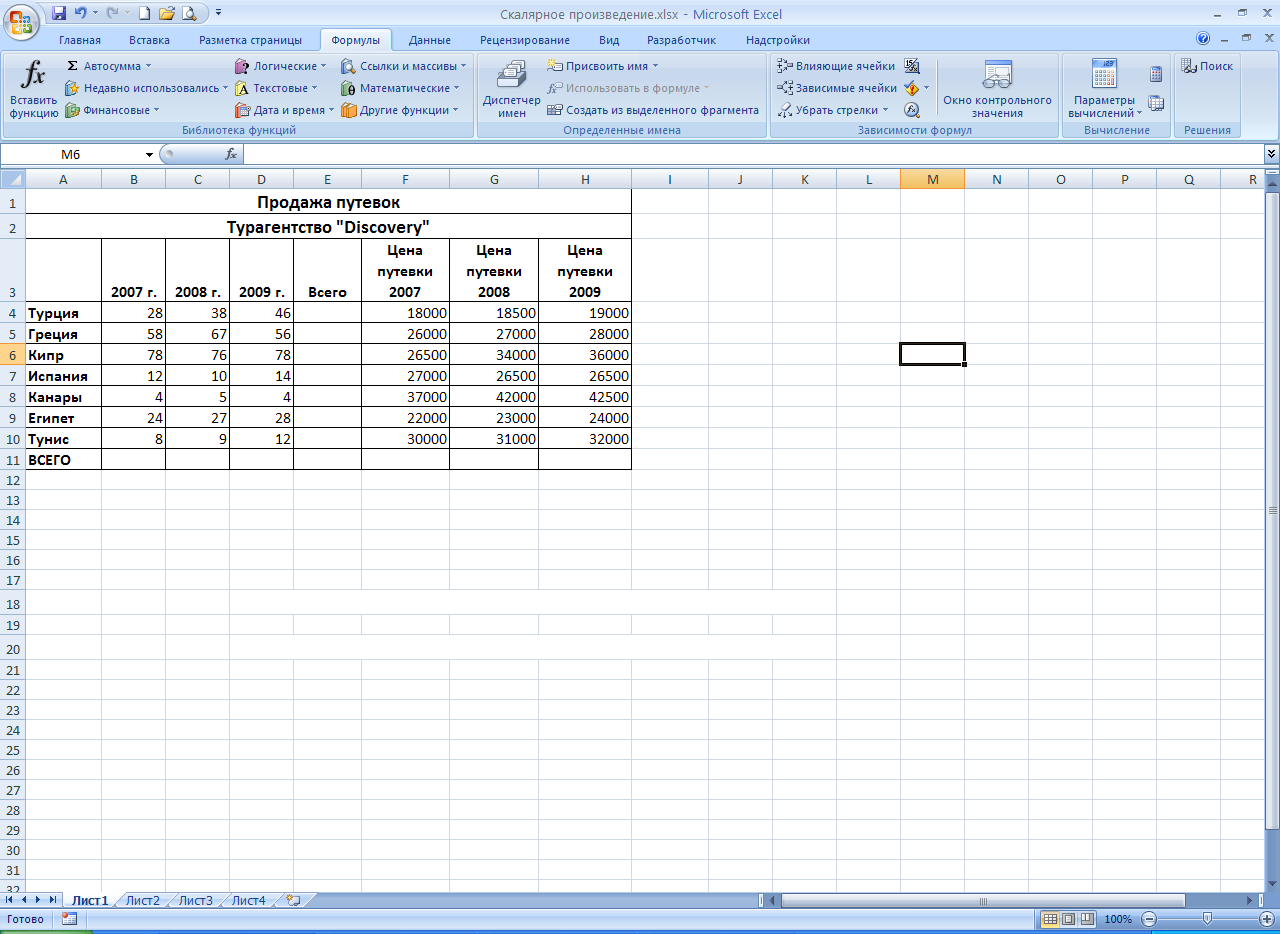The width and height of the screenshot is (1280, 934).
Task: Switch to Вид tab
Action: point(609,40)
